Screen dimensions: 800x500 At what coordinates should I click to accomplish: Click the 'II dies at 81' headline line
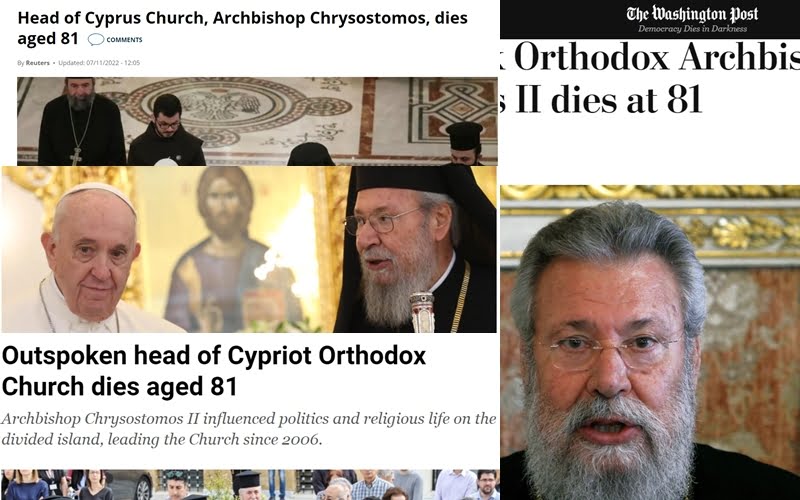click(x=602, y=99)
